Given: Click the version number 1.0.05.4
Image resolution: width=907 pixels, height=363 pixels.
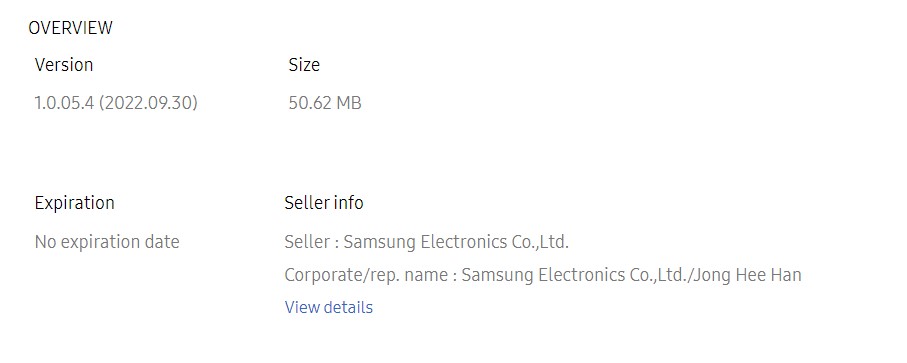Looking at the screenshot, I should tap(64, 103).
